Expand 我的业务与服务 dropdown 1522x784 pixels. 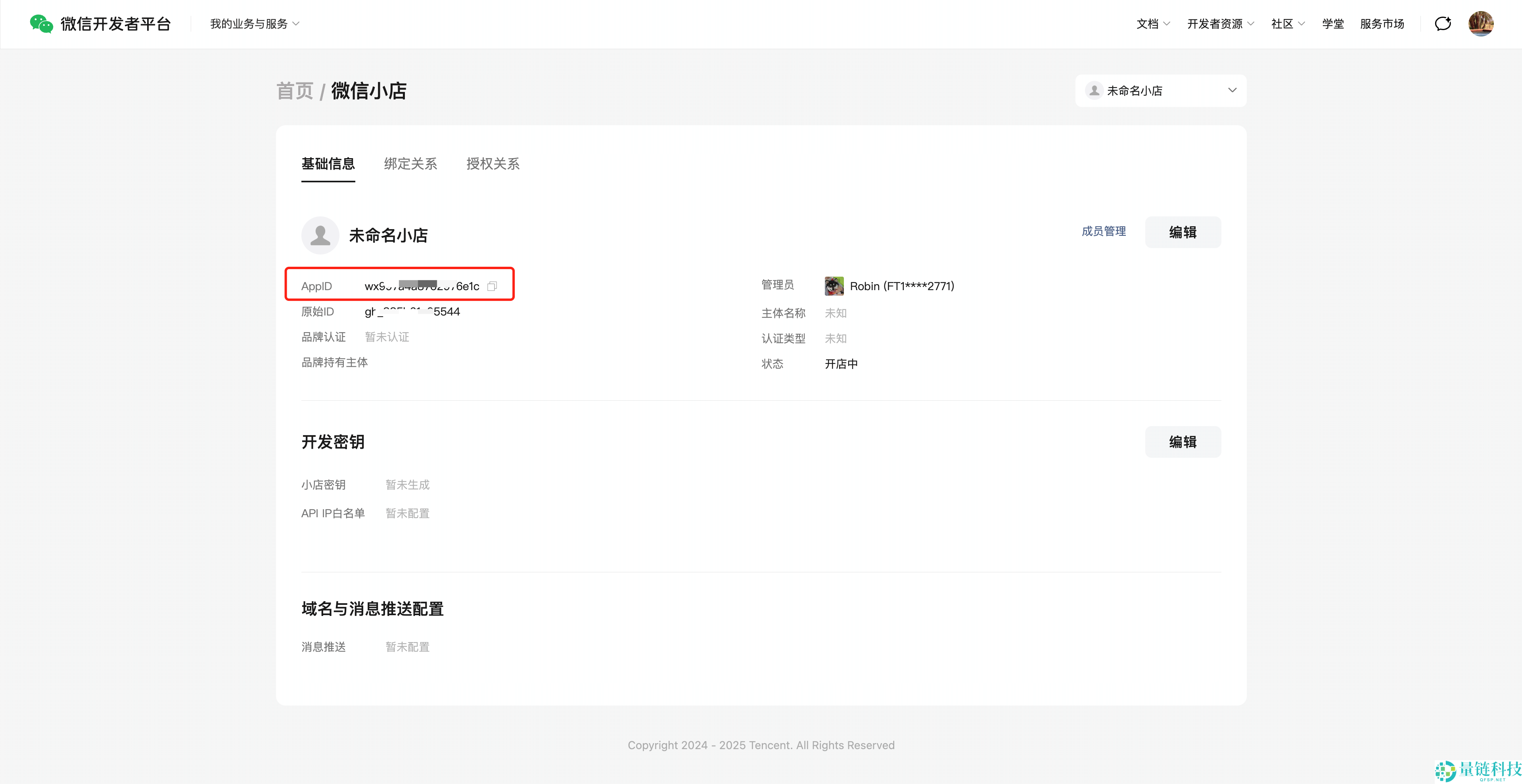point(255,24)
